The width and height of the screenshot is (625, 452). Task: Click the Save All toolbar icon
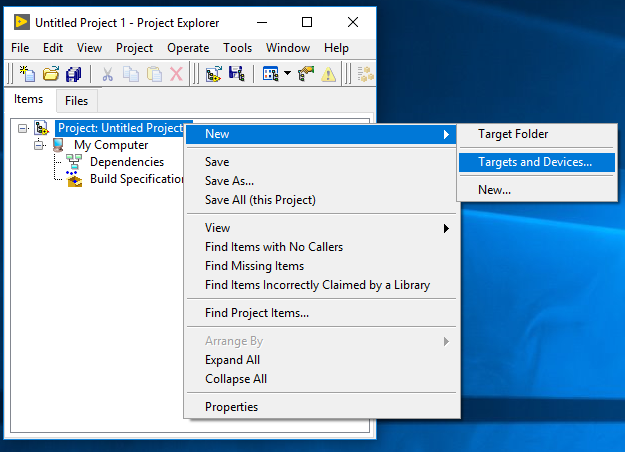74,74
